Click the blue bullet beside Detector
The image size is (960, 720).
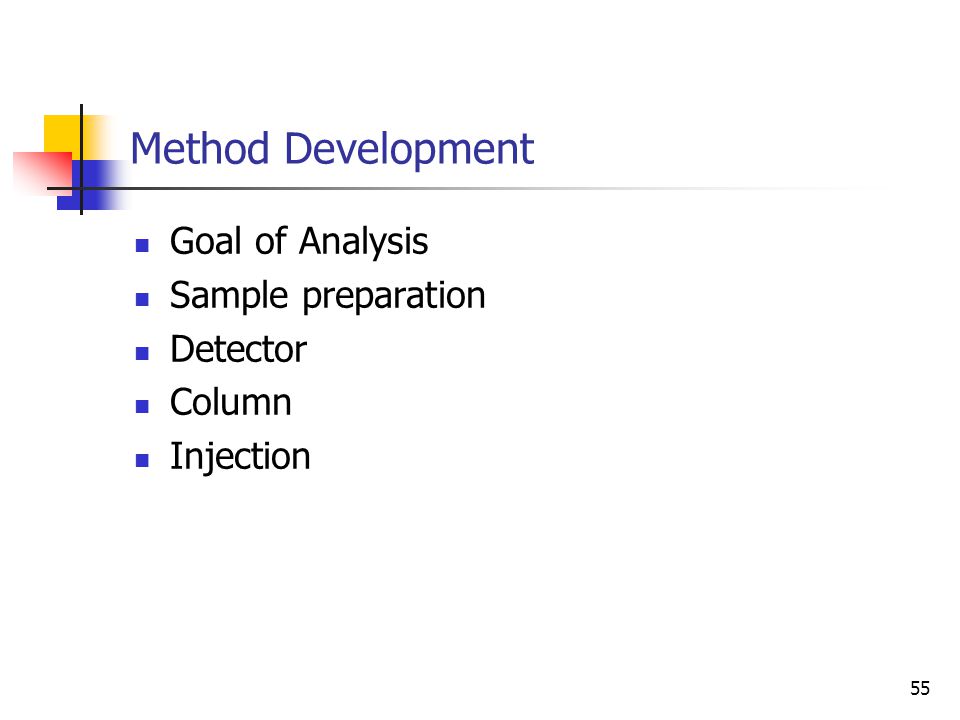click(x=142, y=353)
